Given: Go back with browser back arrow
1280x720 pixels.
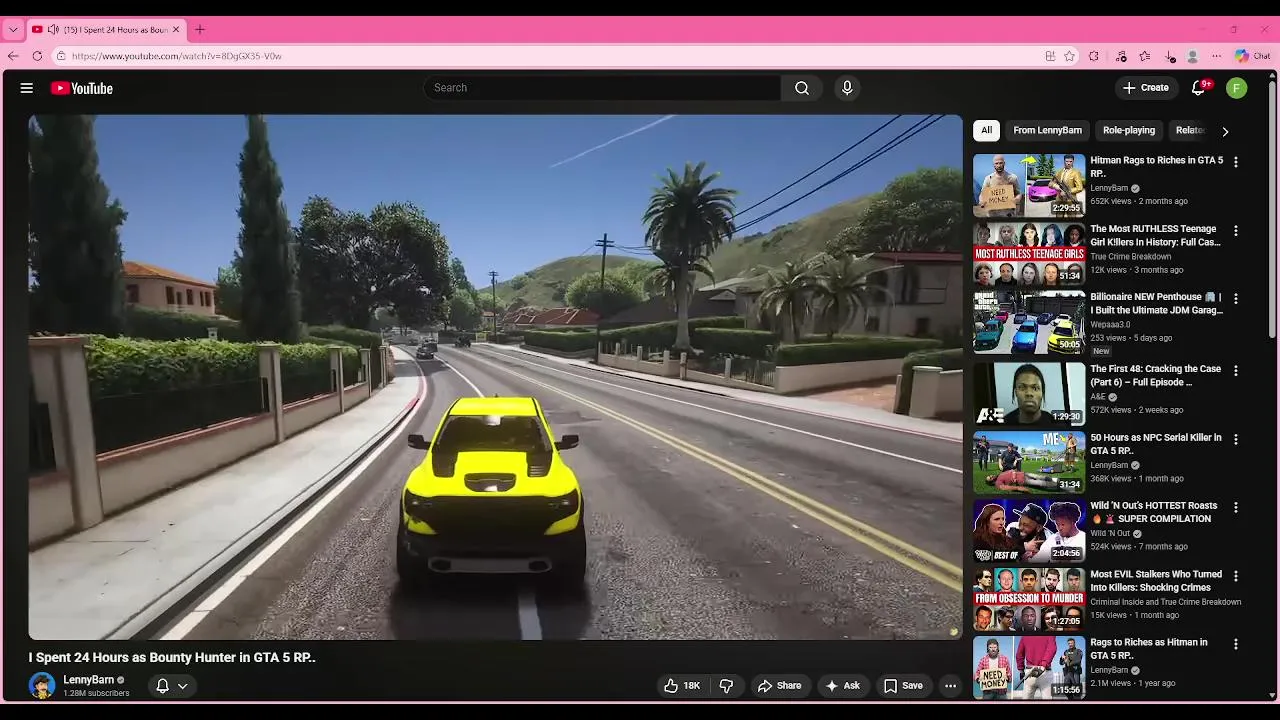Looking at the screenshot, I should tap(13, 56).
